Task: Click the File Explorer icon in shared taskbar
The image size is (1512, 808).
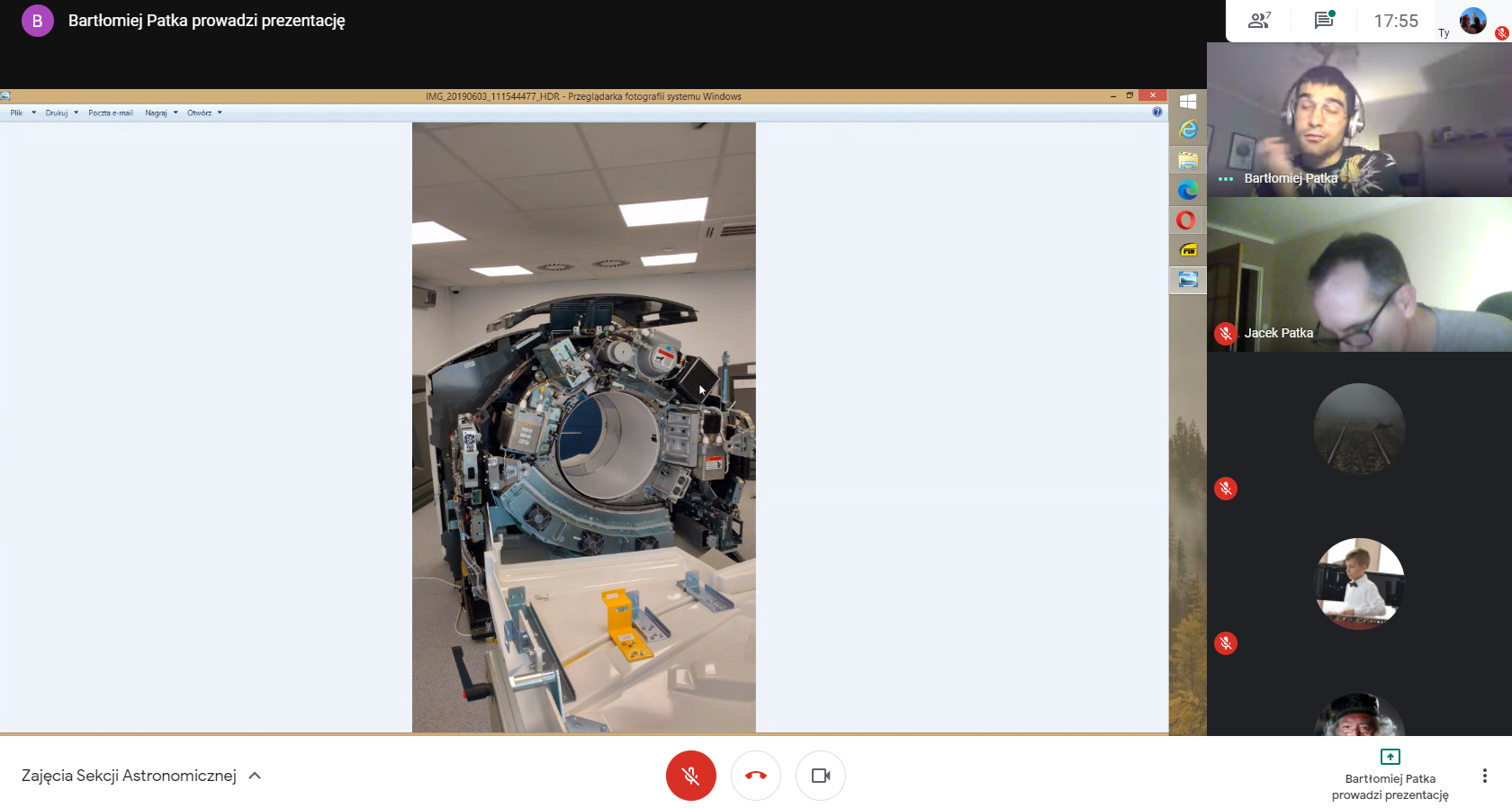Action: pos(1188,161)
